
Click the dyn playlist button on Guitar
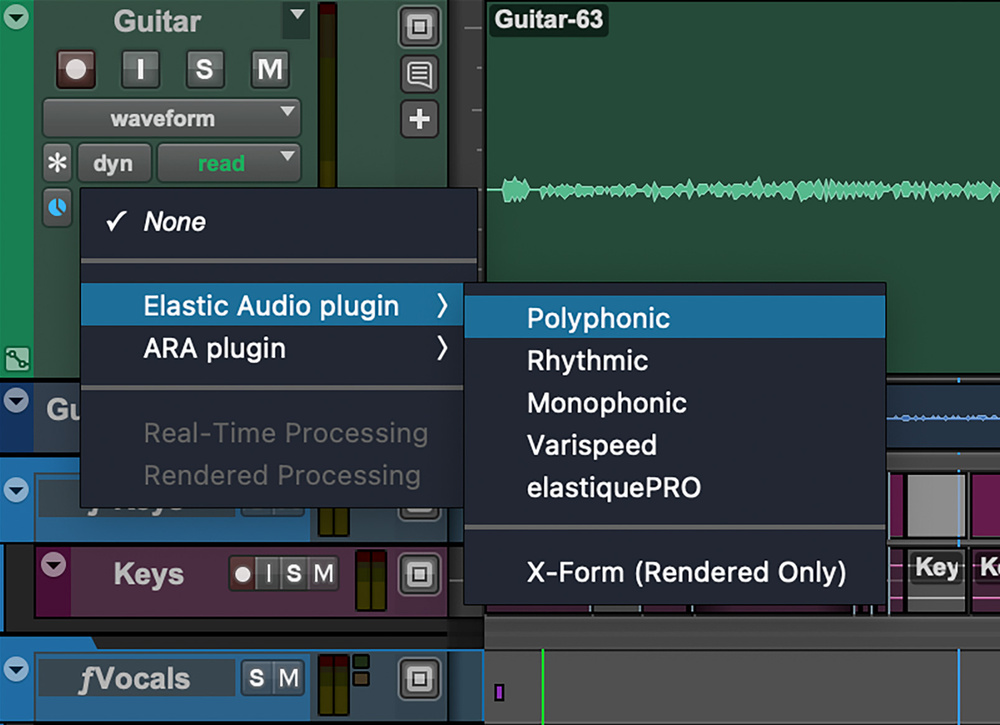click(x=114, y=163)
